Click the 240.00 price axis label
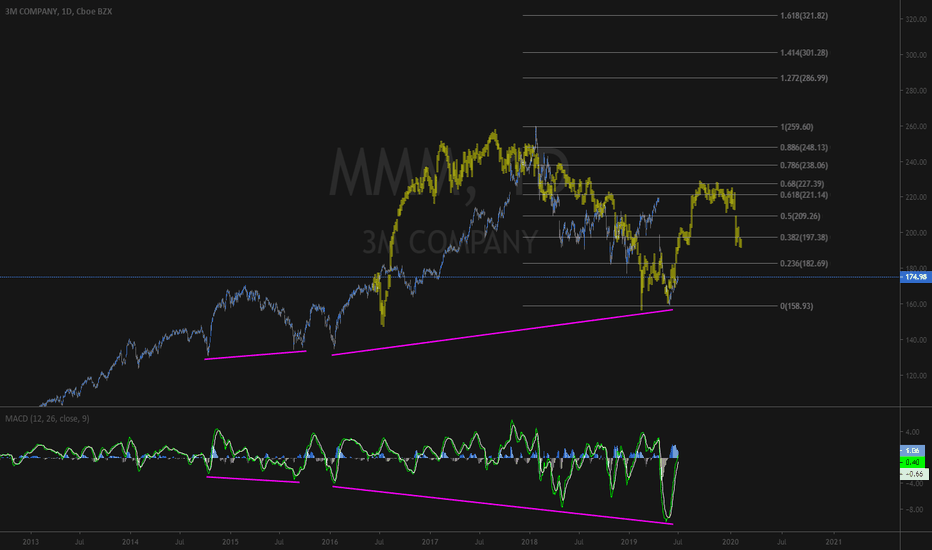Image resolution: width=932 pixels, height=550 pixels. pos(916,162)
